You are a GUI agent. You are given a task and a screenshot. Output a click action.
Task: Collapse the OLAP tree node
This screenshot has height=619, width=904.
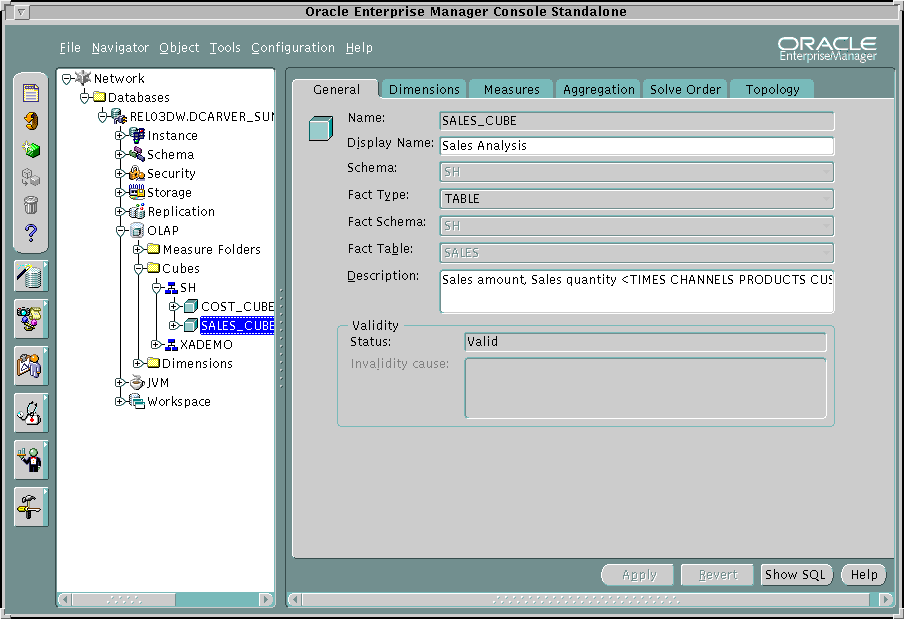120,231
